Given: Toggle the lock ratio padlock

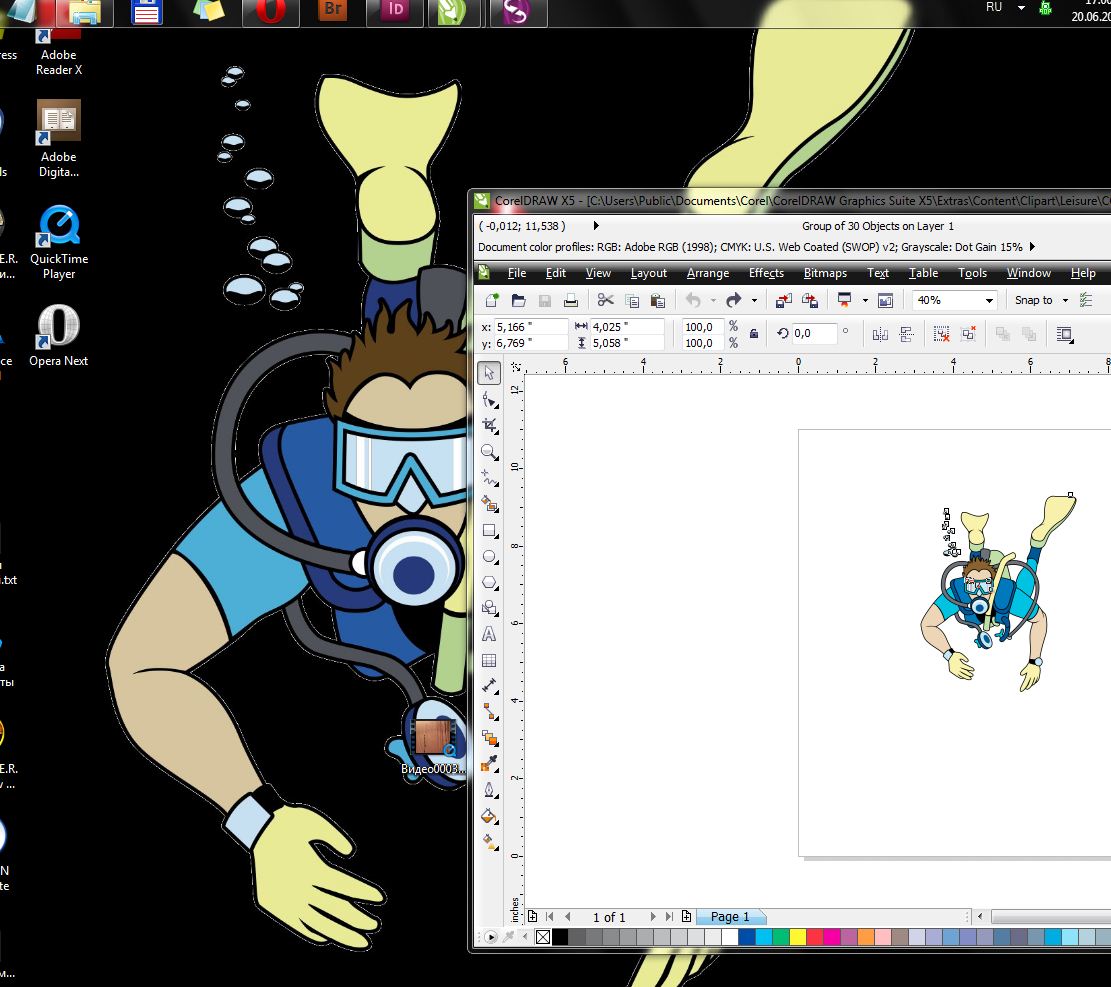Looking at the screenshot, I should [x=754, y=334].
